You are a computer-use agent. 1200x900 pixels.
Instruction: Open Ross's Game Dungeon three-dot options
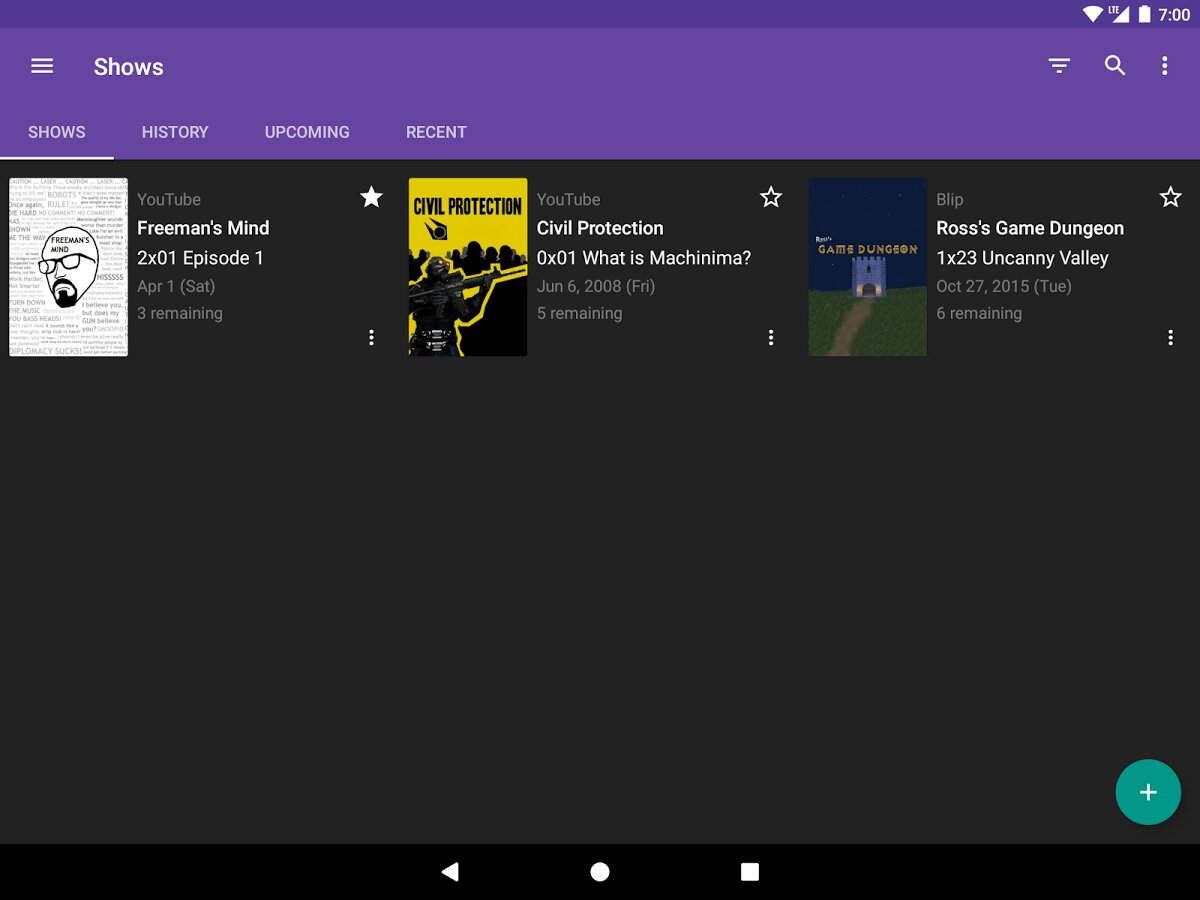pyautogui.click(x=1170, y=338)
